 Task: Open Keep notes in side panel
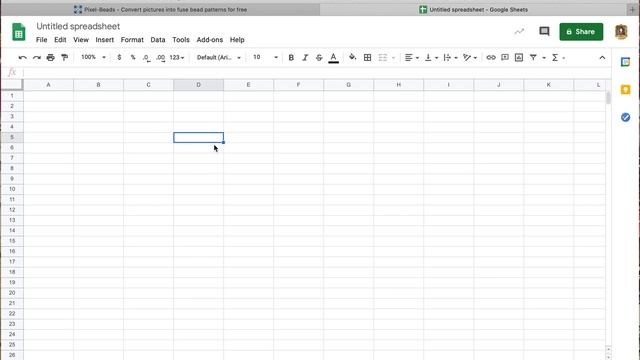point(625,90)
